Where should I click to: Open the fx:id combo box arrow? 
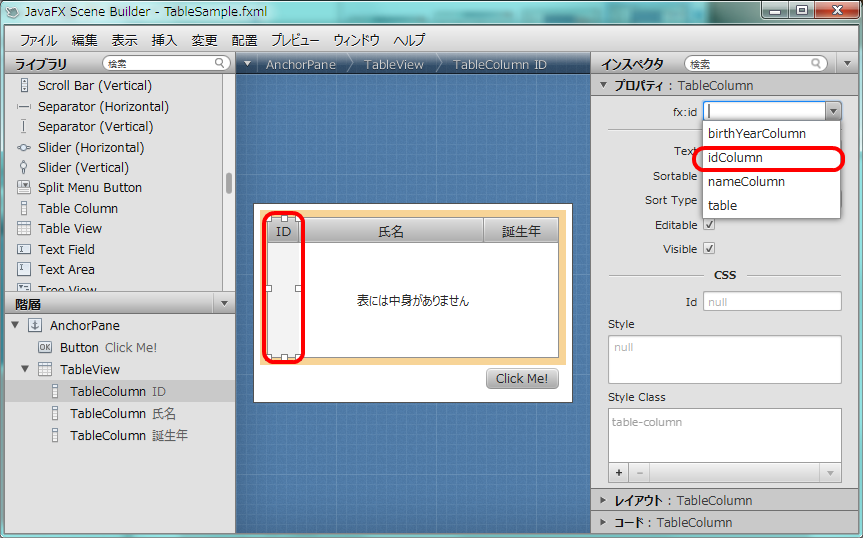pos(833,112)
